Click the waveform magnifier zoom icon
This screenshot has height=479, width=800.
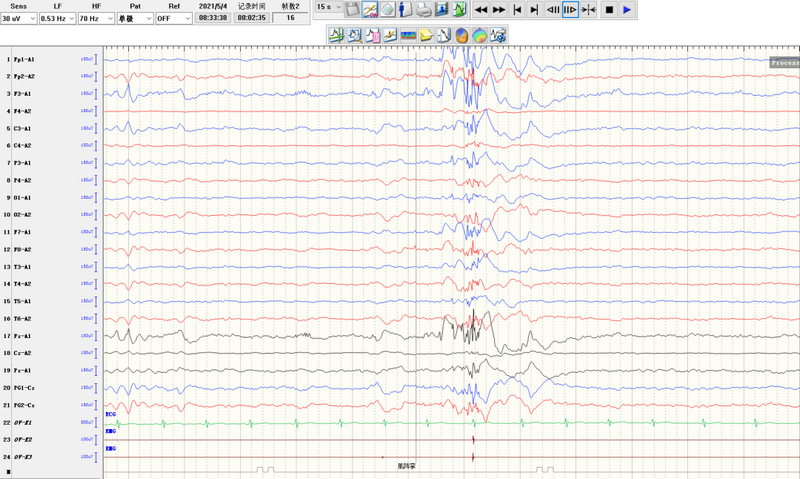353,35
